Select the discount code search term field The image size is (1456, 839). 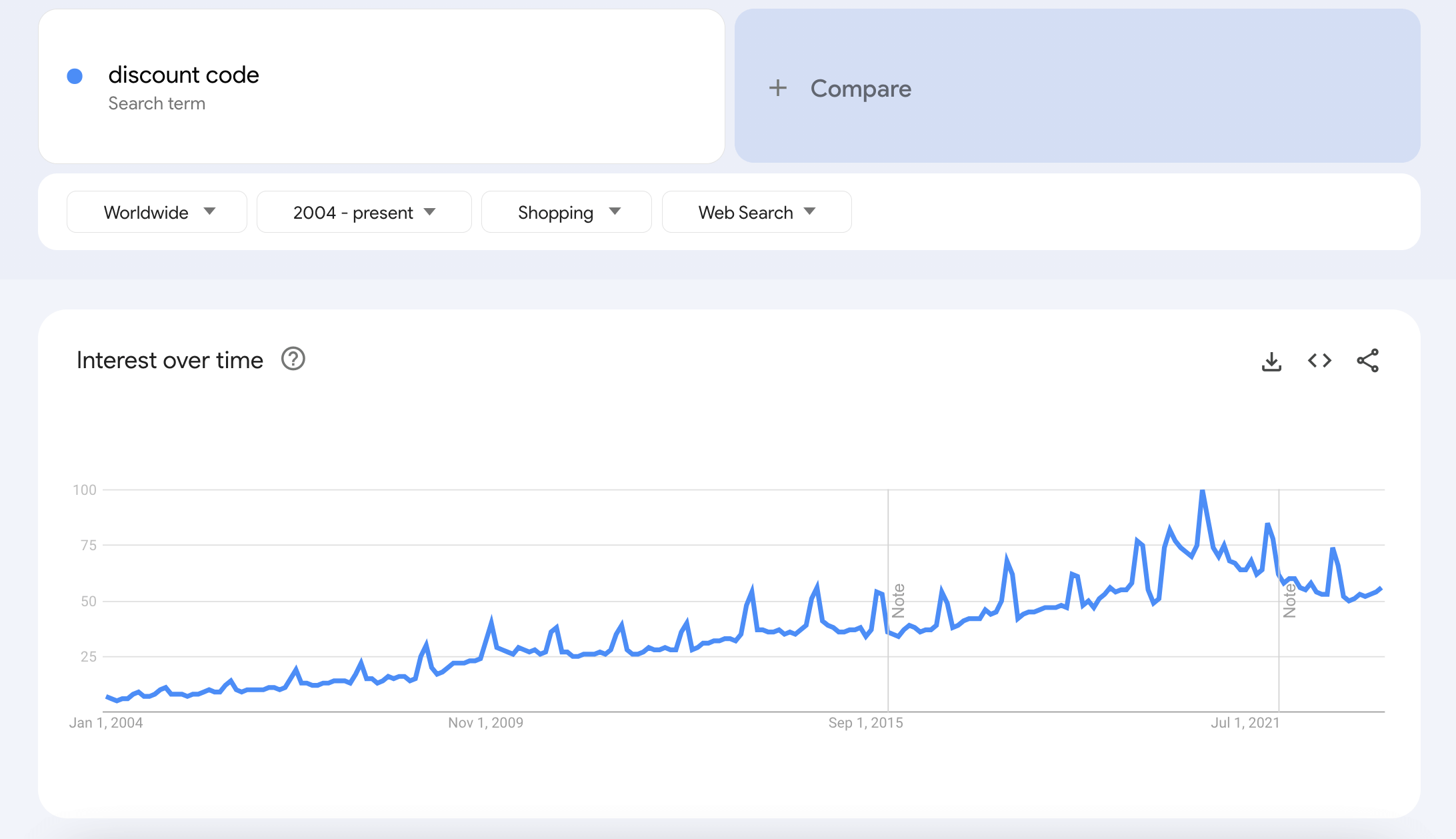pyautogui.click(x=384, y=87)
